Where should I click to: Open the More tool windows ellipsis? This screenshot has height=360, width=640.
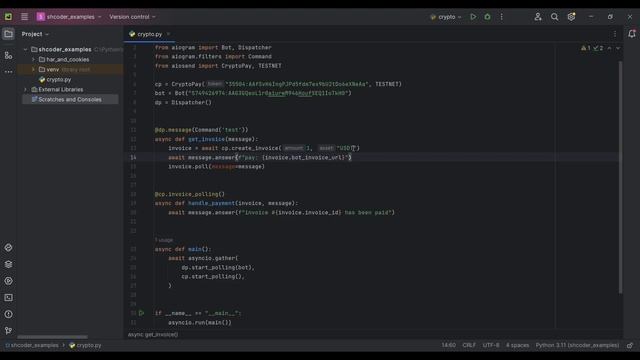coord(8,72)
